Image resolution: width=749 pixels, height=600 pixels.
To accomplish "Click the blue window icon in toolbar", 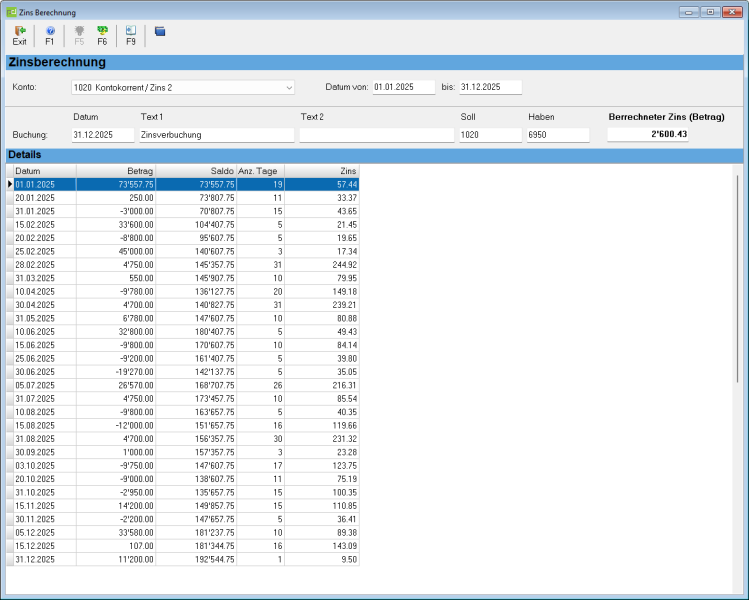I will [160, 32].
